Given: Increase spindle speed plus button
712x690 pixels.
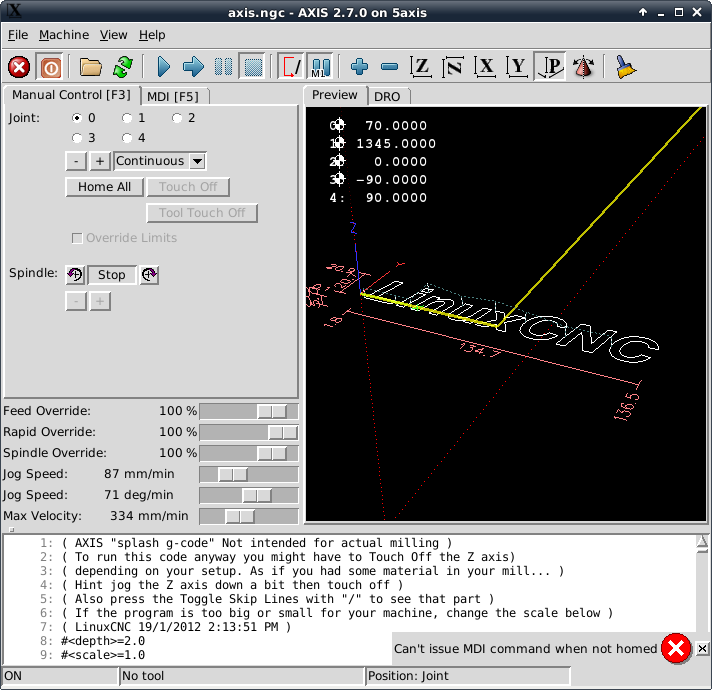Looking at the screenshot, I should pyautogui.click(x=100, y=301).
